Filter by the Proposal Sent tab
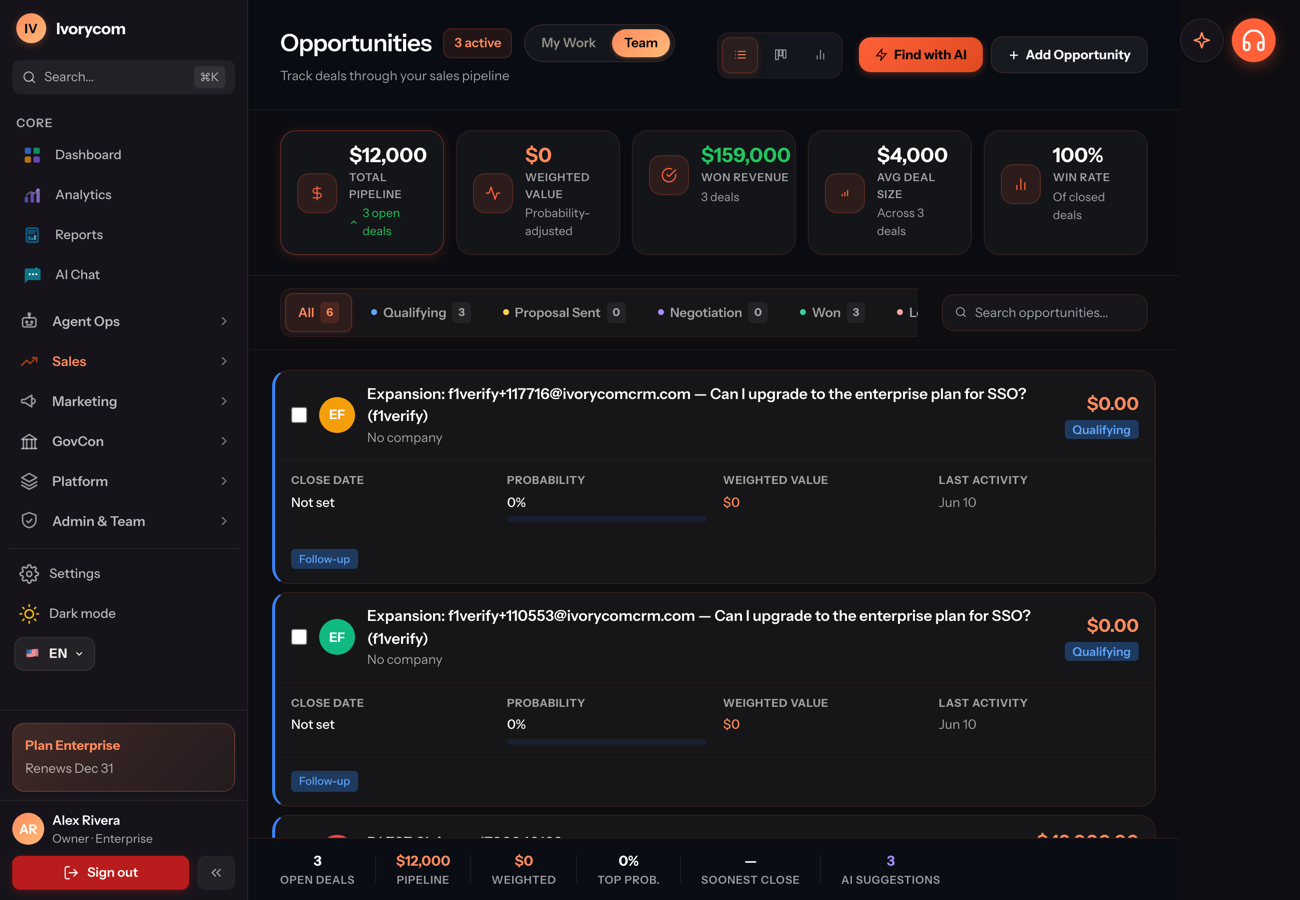 [x=564, y=313]
